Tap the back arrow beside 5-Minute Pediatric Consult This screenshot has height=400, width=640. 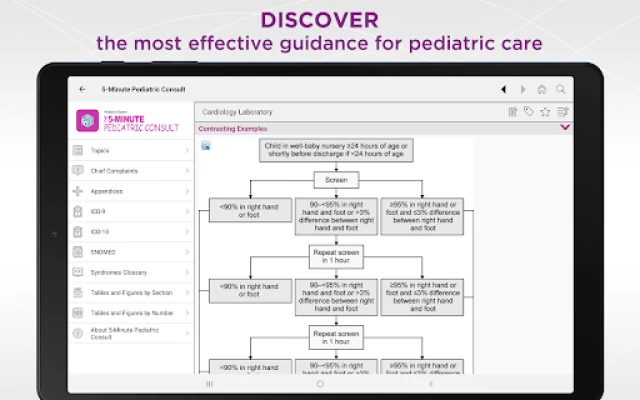coord(82,89)
